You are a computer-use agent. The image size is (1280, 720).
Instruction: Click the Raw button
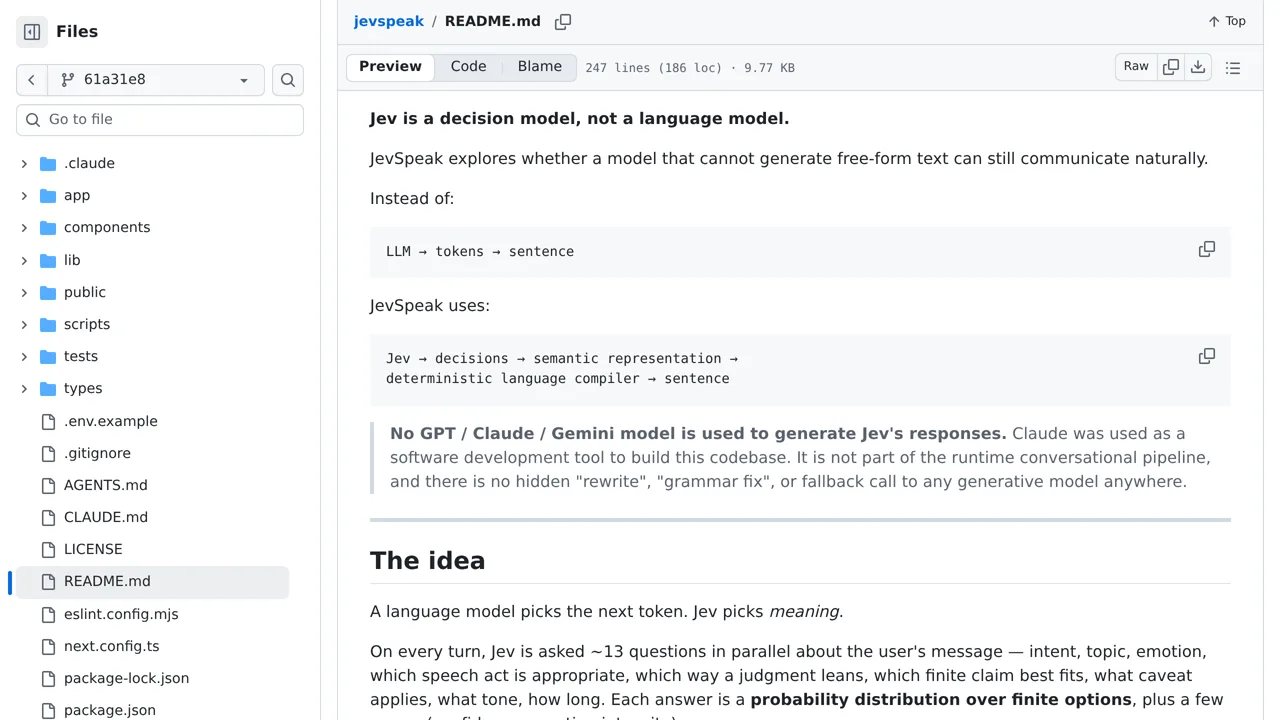click(x=1136, y=67)
